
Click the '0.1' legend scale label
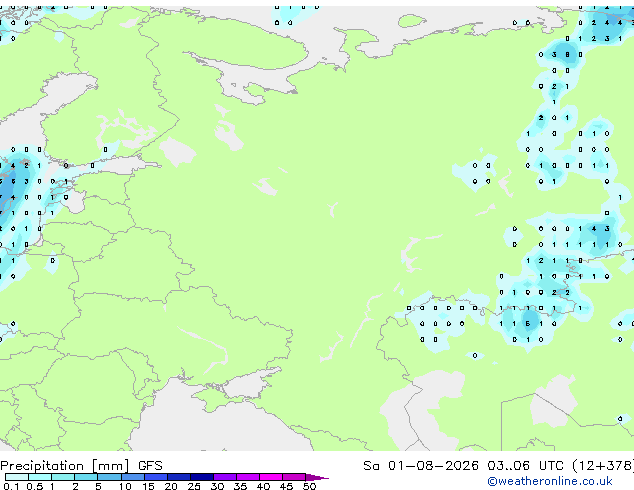point(11,486)
